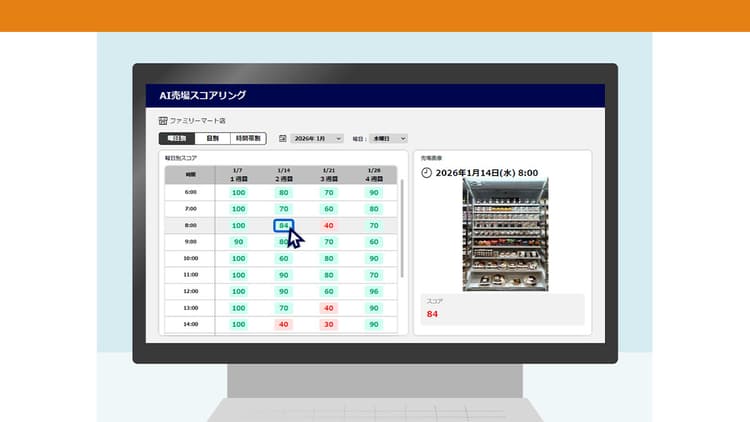Screen dimensions: 750x422
Task: Click the 8:00 time row label
Action: coord(190,225)
